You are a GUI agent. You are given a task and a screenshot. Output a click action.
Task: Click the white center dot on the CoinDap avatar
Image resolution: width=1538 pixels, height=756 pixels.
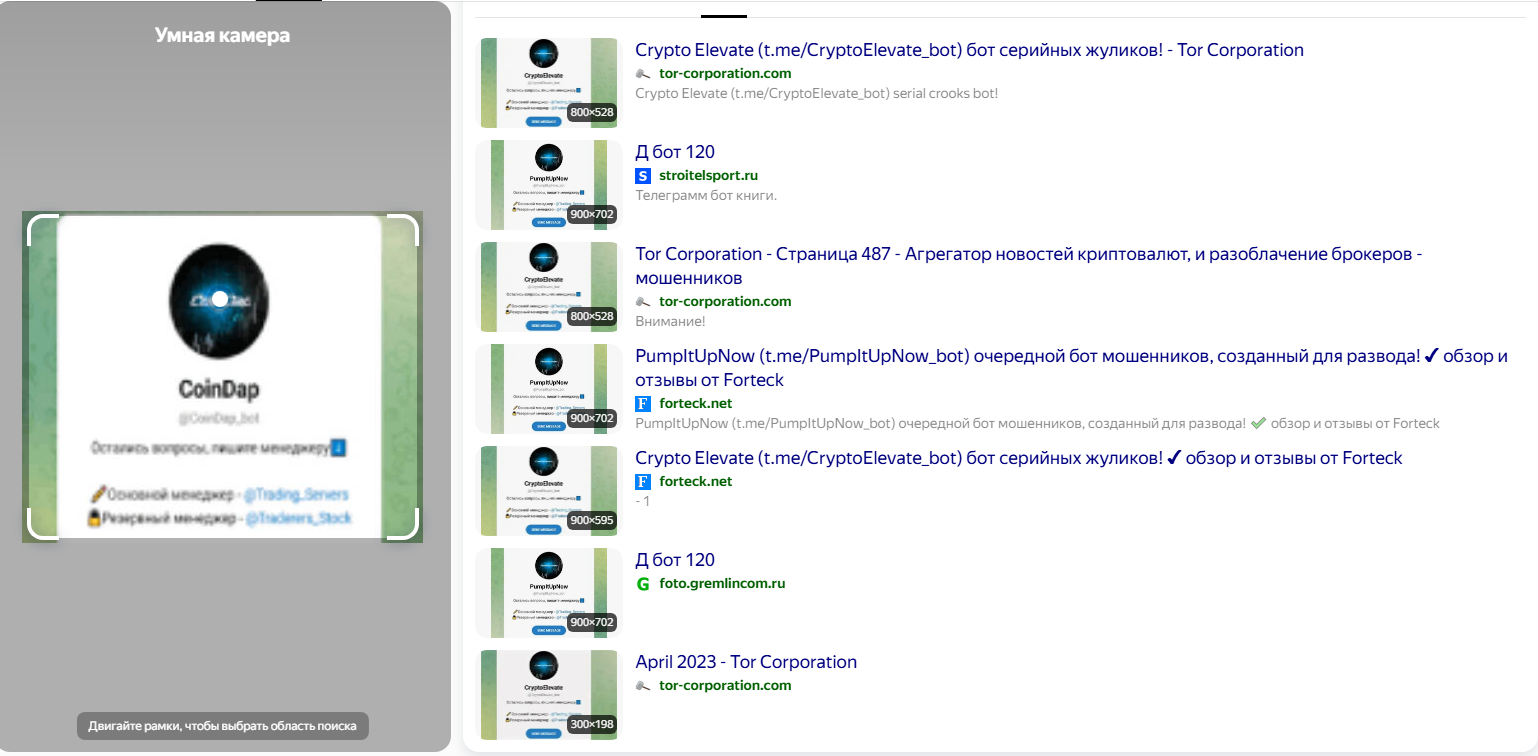tap(220, 299)
